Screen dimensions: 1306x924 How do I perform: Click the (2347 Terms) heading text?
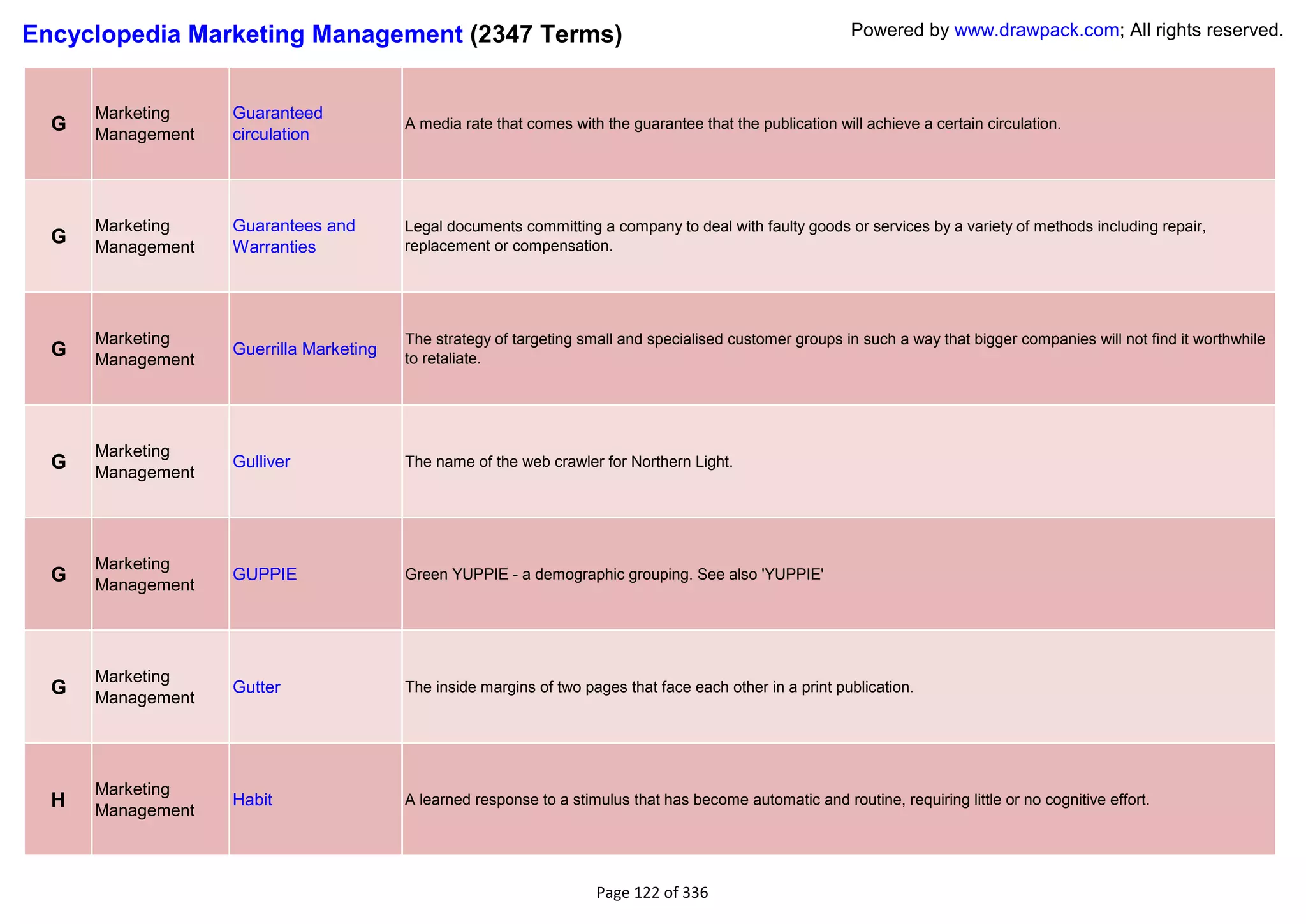[546, 34]
